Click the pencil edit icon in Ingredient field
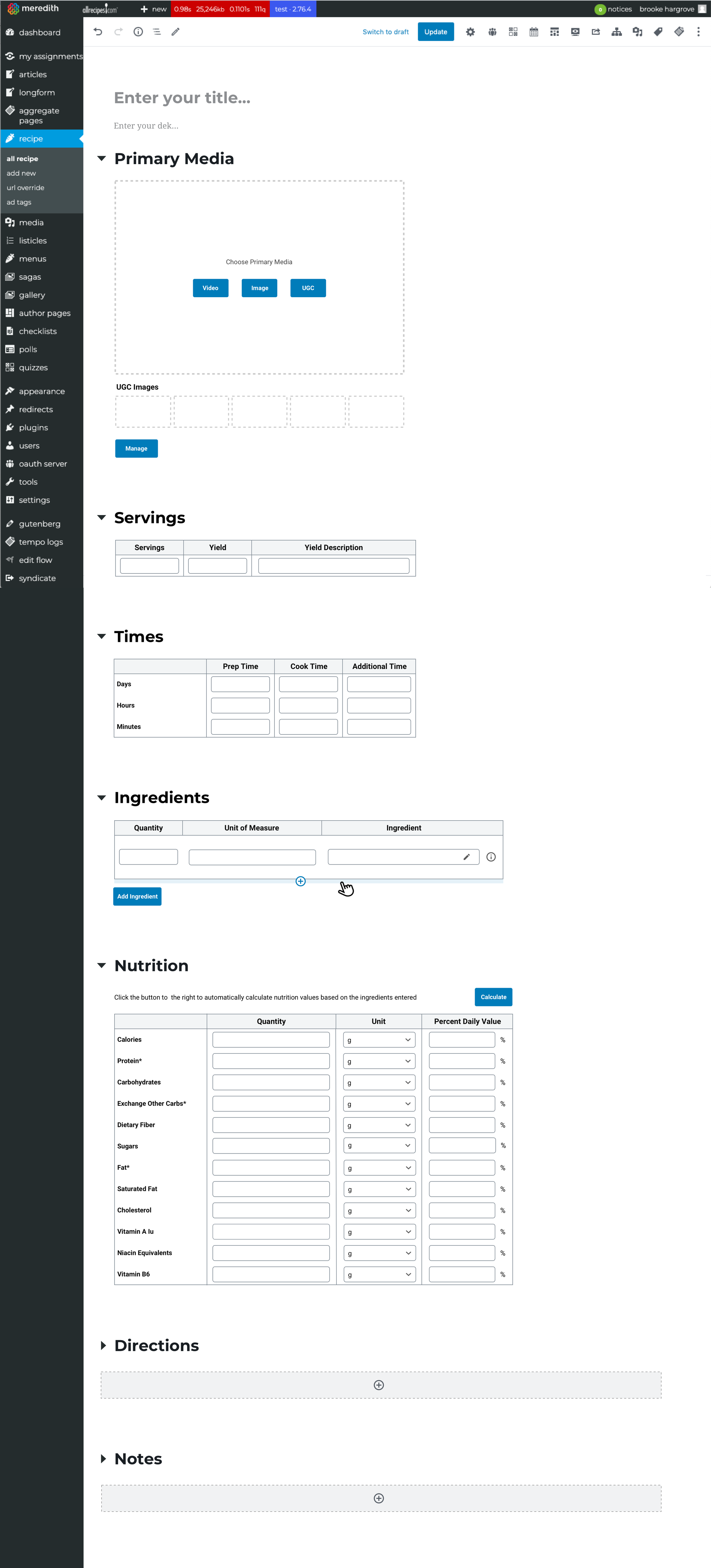 click(466, 856)
